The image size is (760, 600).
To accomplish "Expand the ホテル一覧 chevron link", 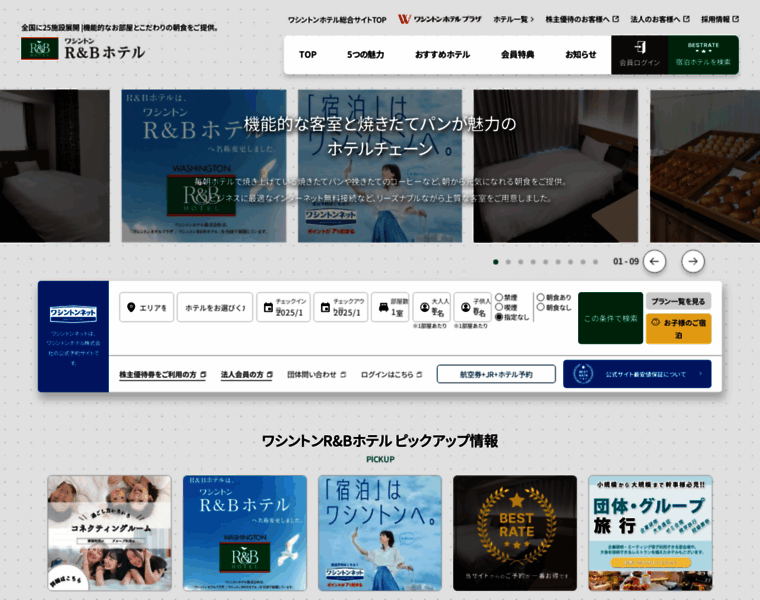I will point(514,19).
